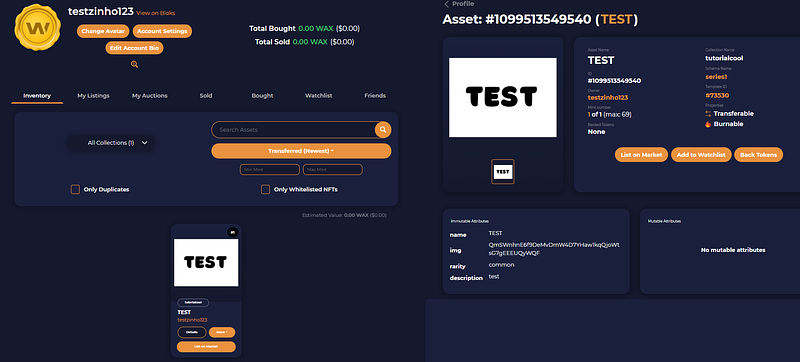This screenshot has width=800, height=362.
Task: Go to the Bought tab
Action: click(262, 96)
